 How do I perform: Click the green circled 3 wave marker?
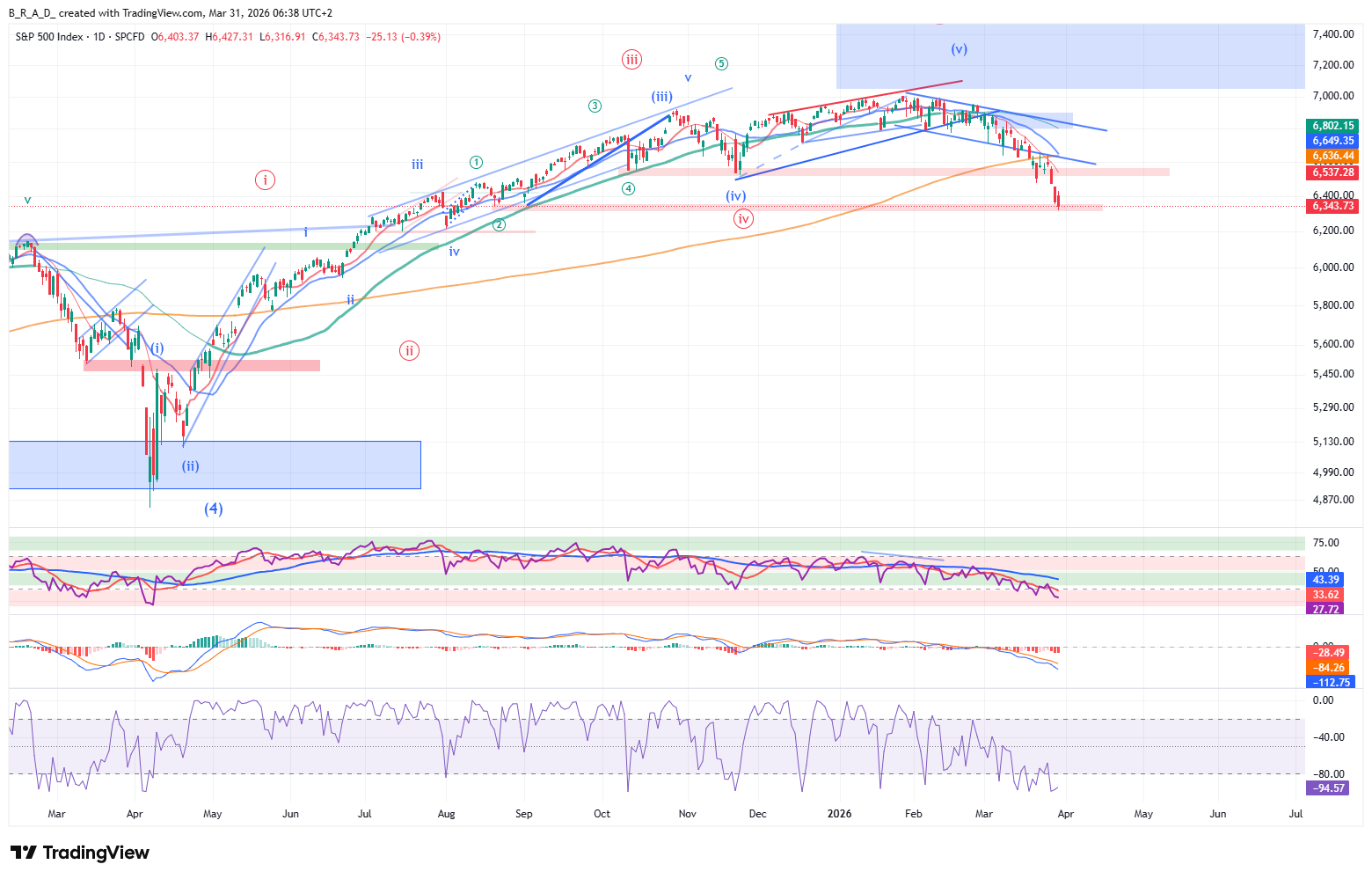click(x=595, y=106)
